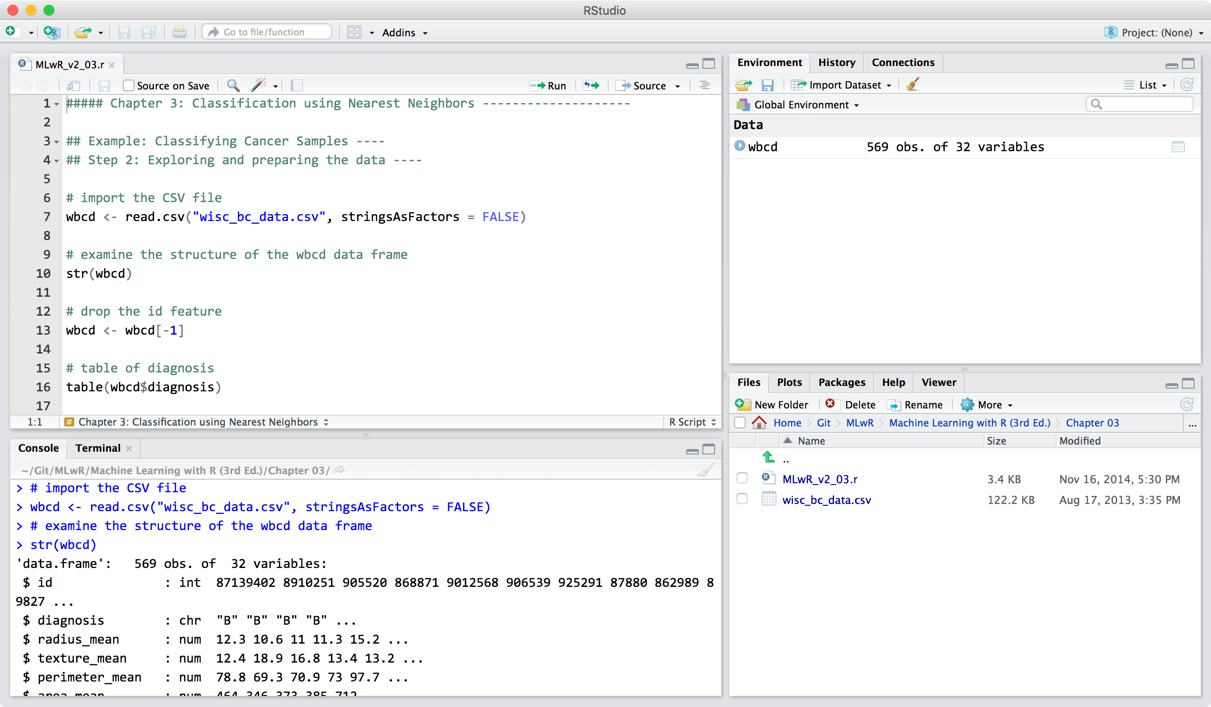Toggle the Source on Save checkbox

128,86
